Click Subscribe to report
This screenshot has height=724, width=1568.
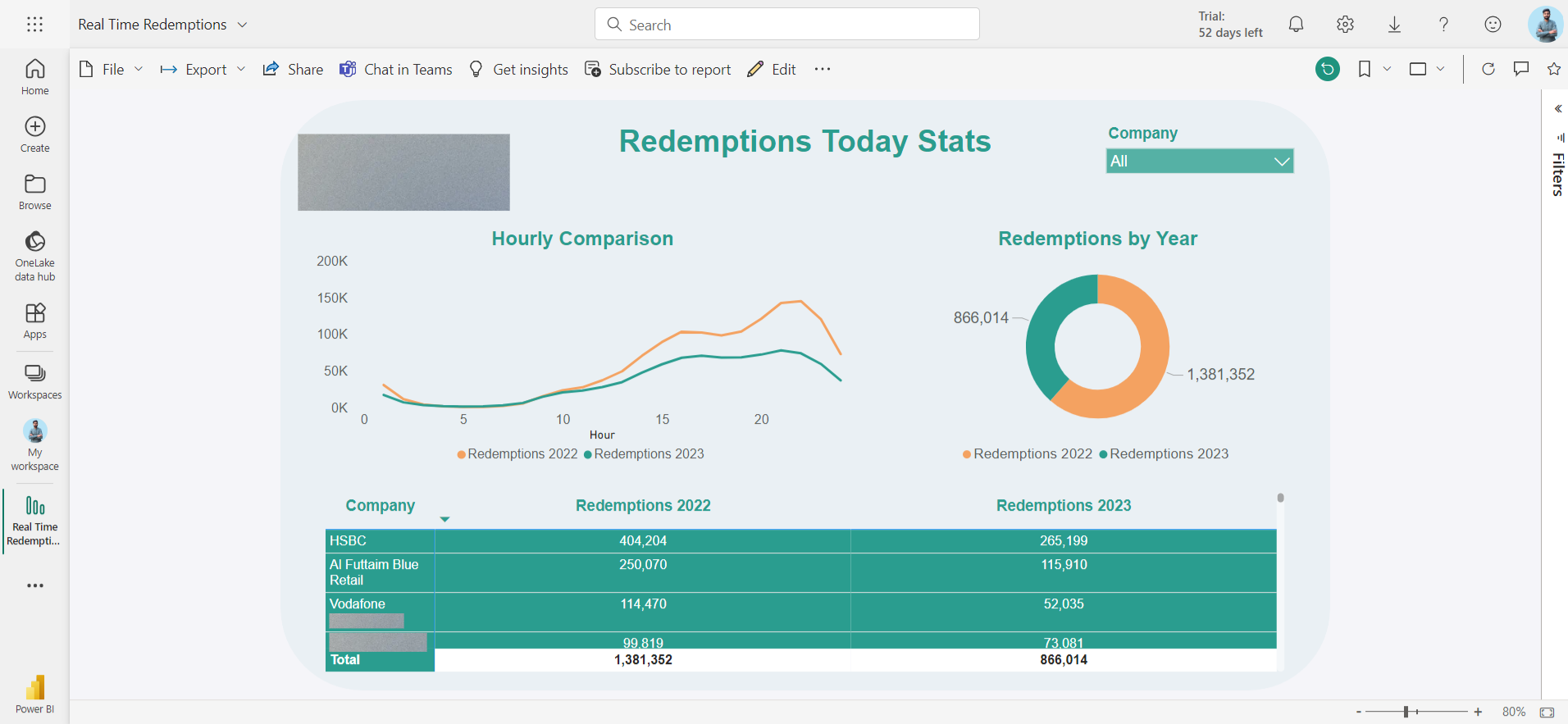[658, 70]
